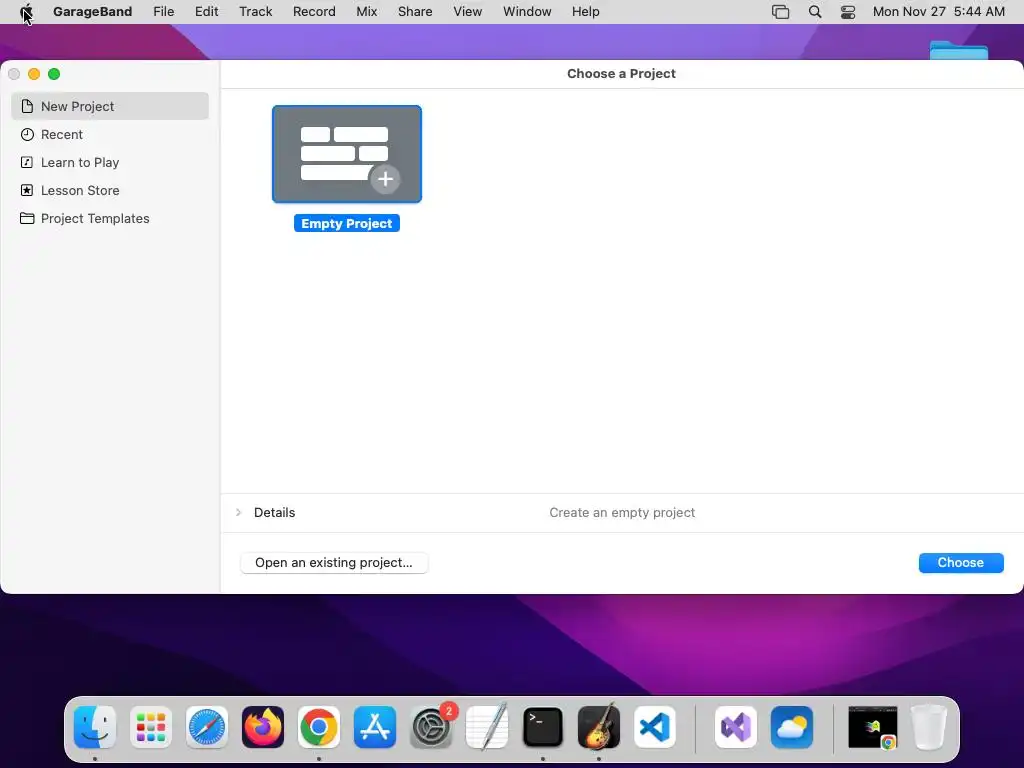Launch Google Chrome from the Dock
Viewport: 1024px width, 768px height.
319,727
